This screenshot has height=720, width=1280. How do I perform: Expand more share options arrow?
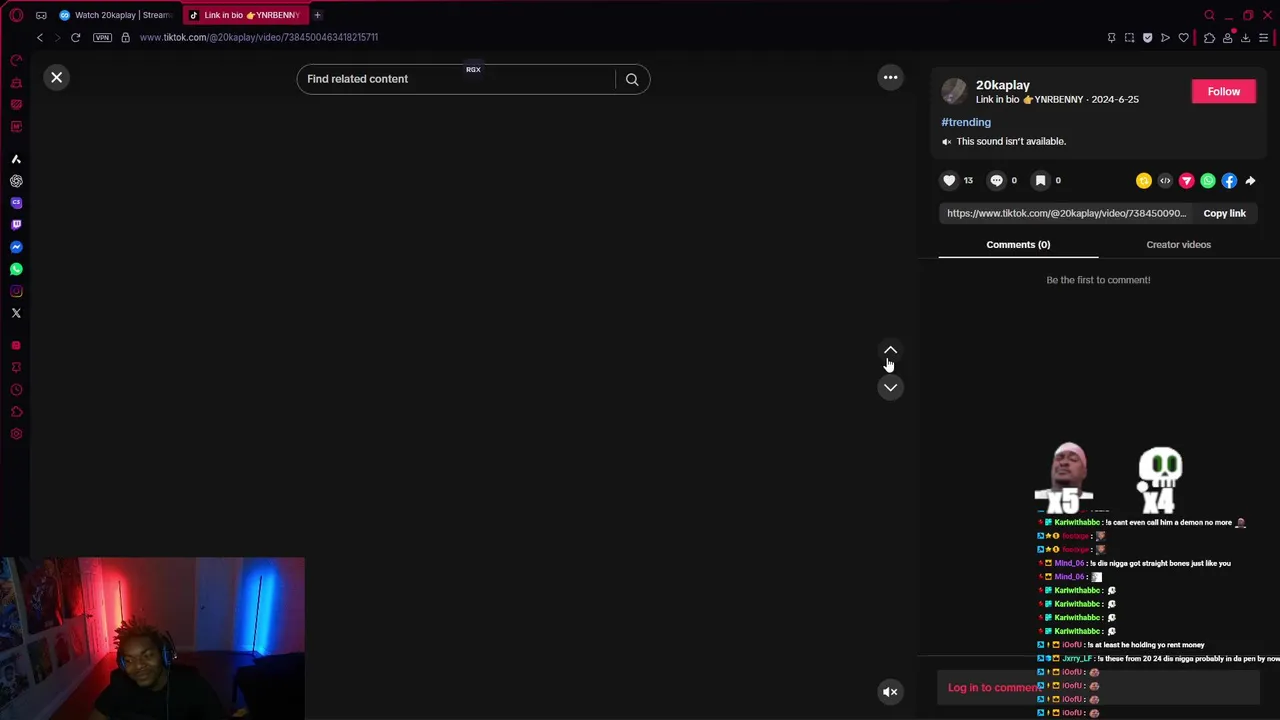coord(1250,181)
